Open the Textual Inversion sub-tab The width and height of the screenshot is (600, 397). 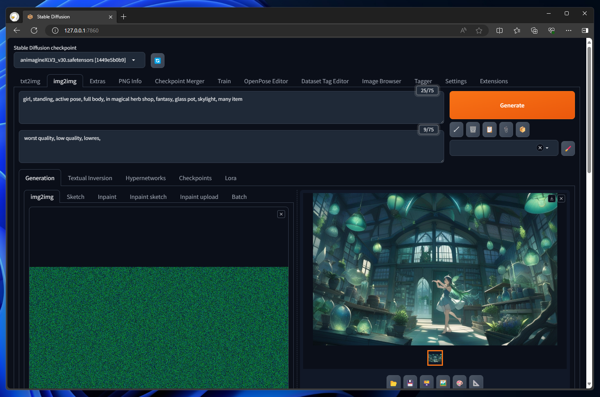[90, 178]
